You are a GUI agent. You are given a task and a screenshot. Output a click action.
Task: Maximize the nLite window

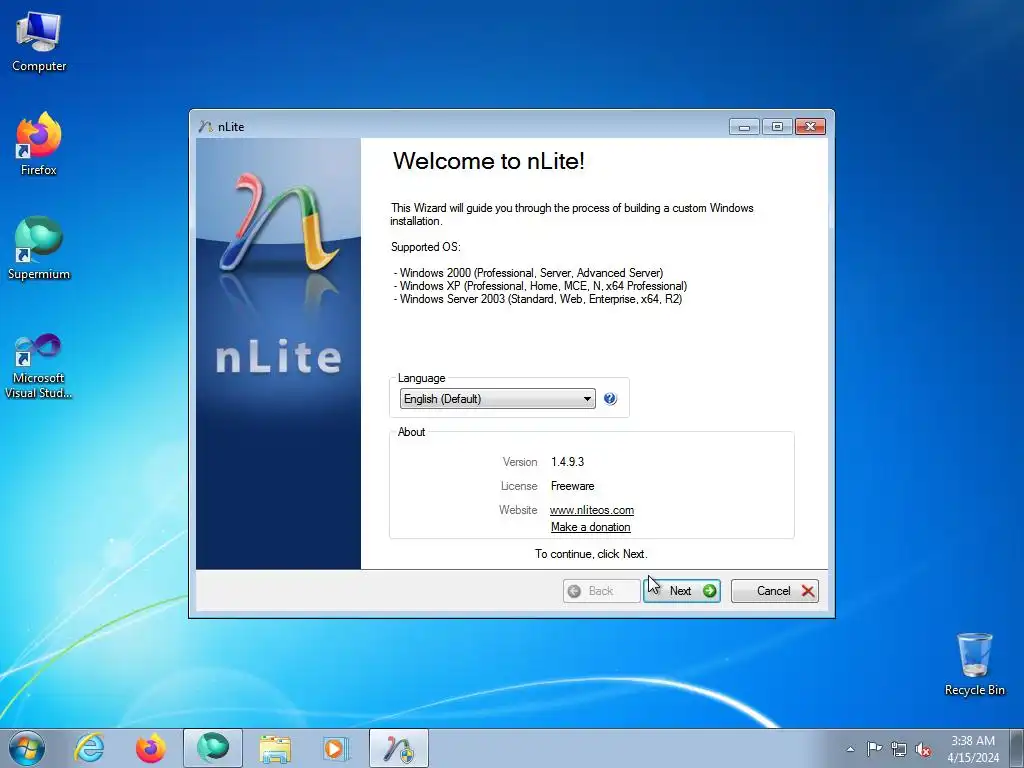pos(777,126)
